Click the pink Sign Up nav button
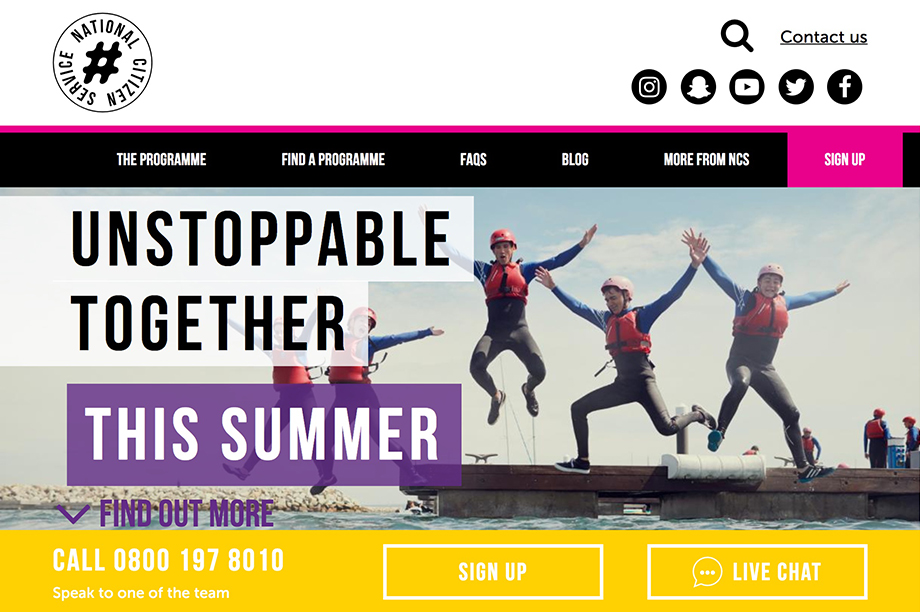This screenshot has width=920, height=612. pyautogui.click(x=845, y=160)
